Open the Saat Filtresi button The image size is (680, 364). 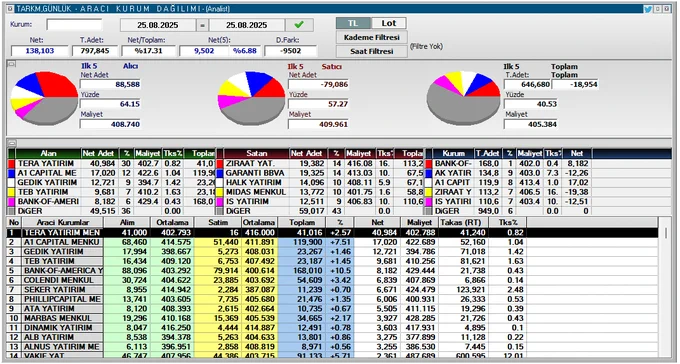[x=372, y=51]
